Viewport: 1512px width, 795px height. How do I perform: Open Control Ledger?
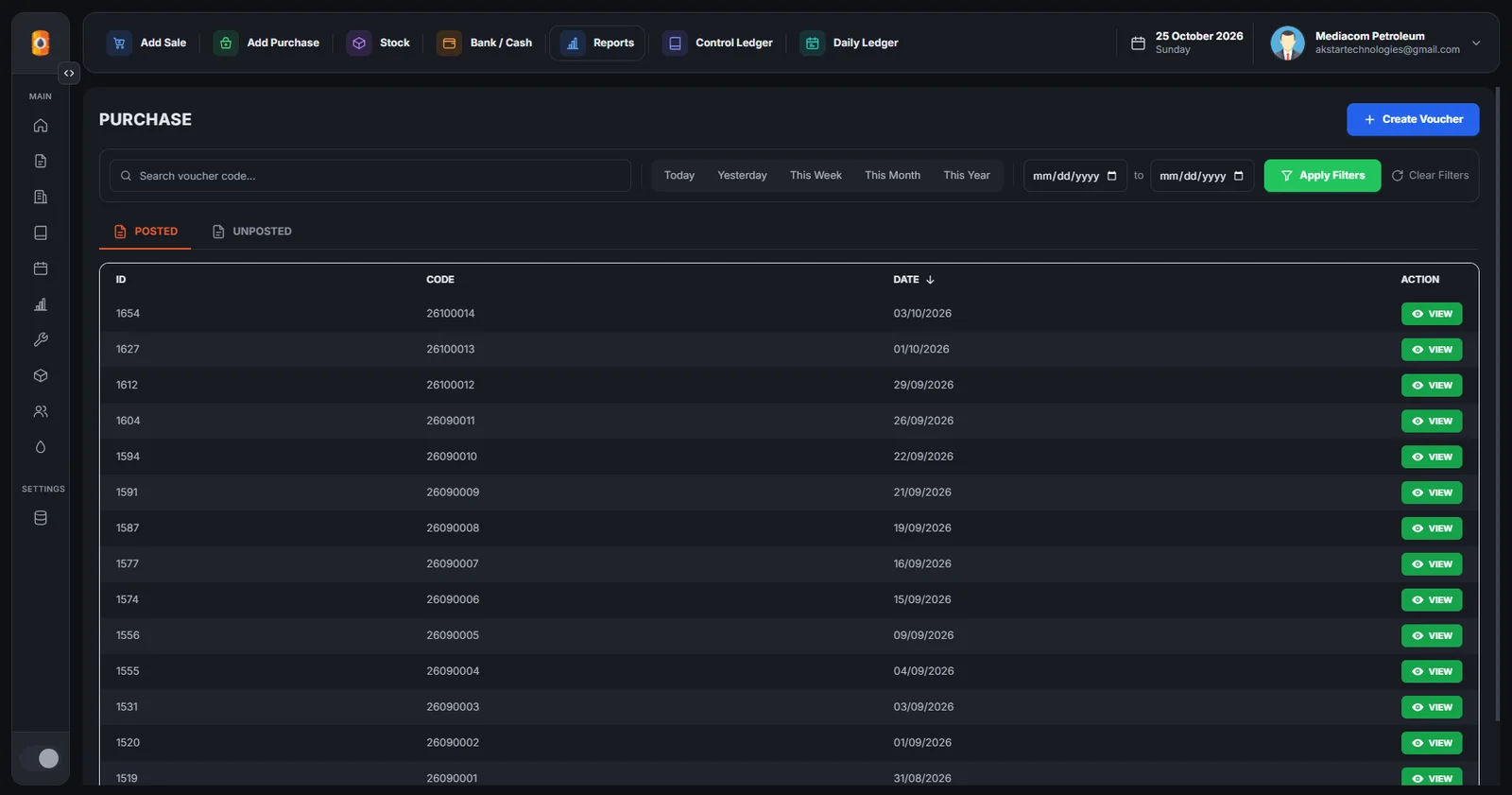point(718,43)
